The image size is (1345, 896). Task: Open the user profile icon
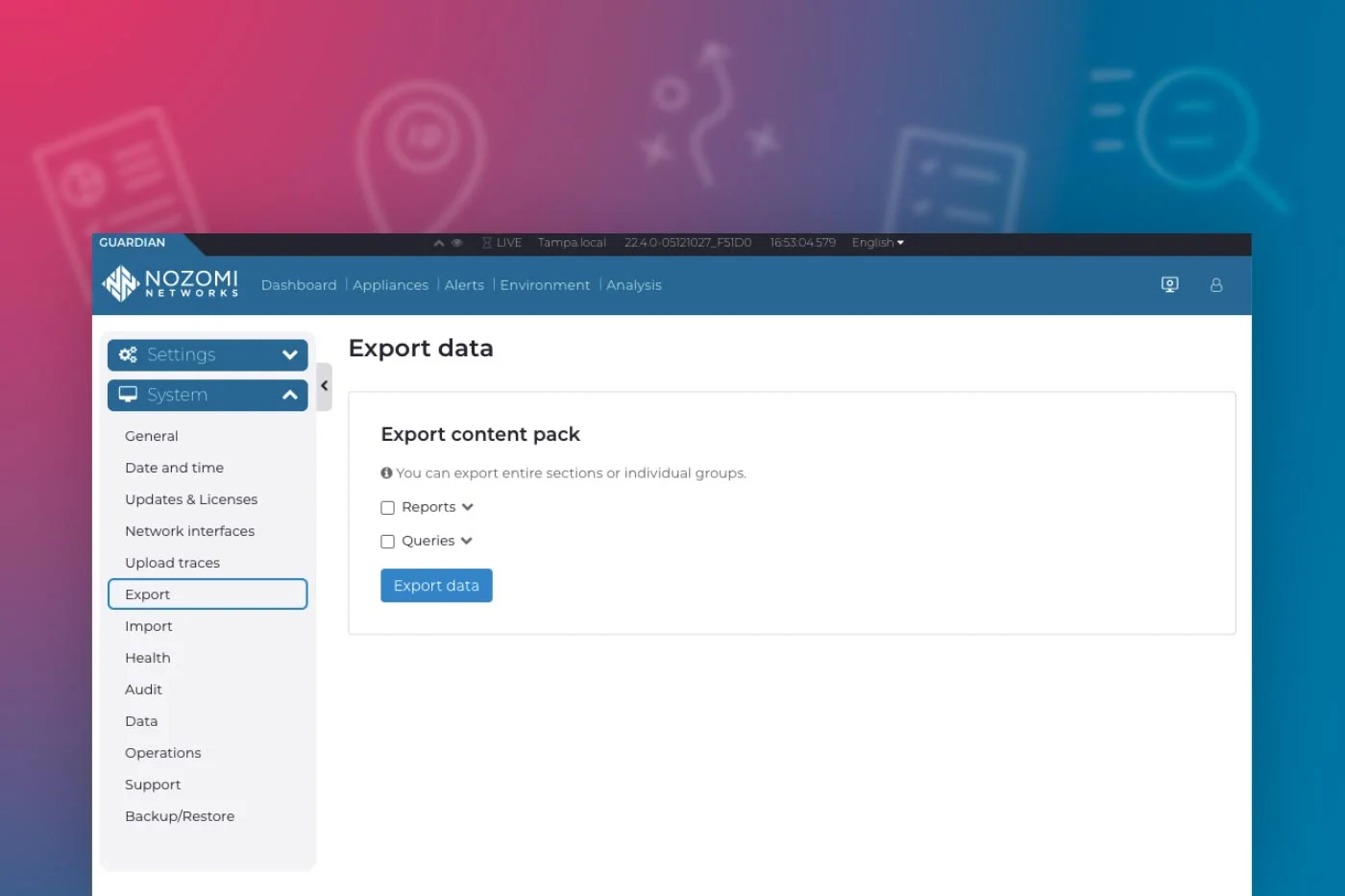tap(1216, 284)
